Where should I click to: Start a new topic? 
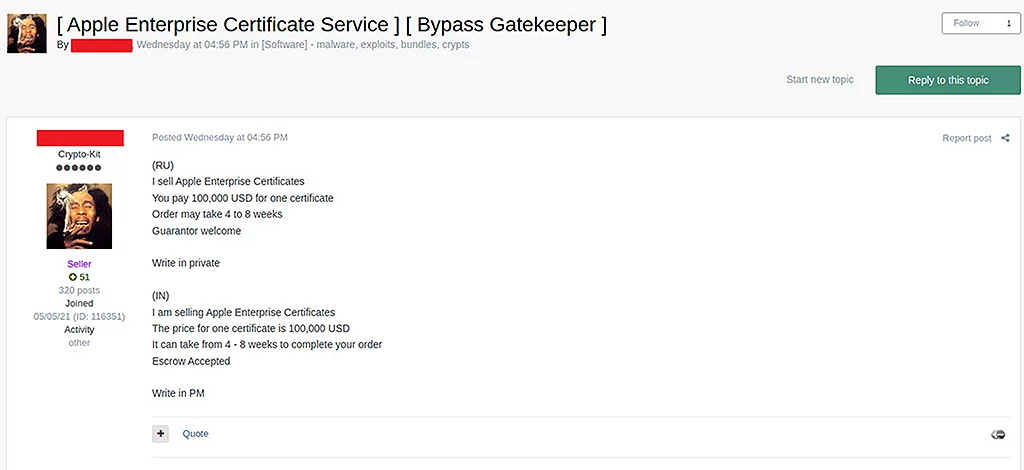pos(820,80)
